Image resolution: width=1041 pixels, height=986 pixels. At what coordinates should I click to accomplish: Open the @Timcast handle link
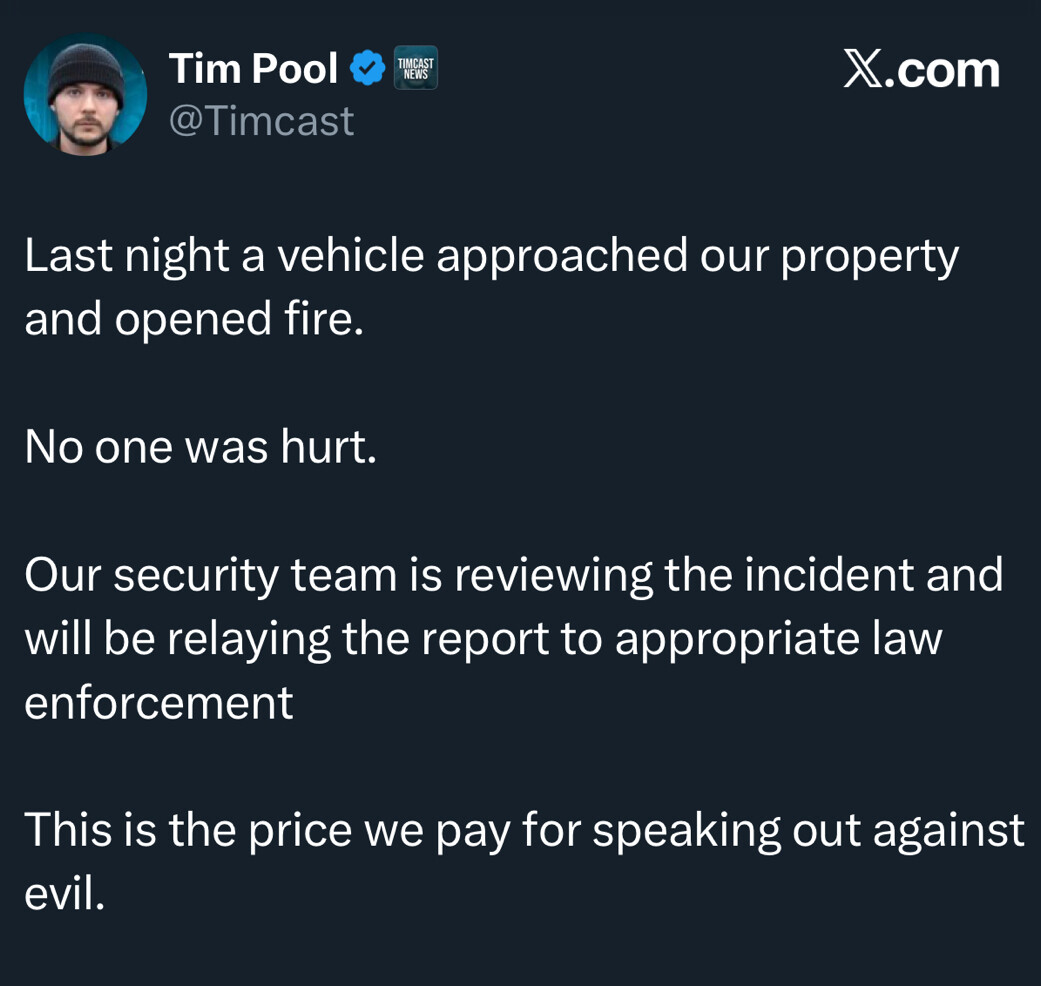pyautogui.click(x=261, y=121)
